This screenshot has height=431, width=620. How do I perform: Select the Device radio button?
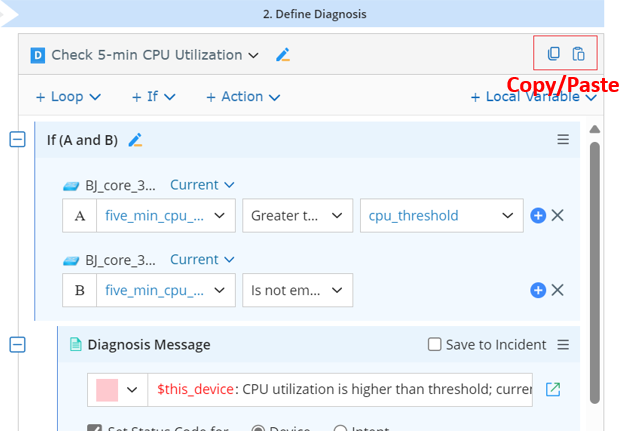pos(258,429)
